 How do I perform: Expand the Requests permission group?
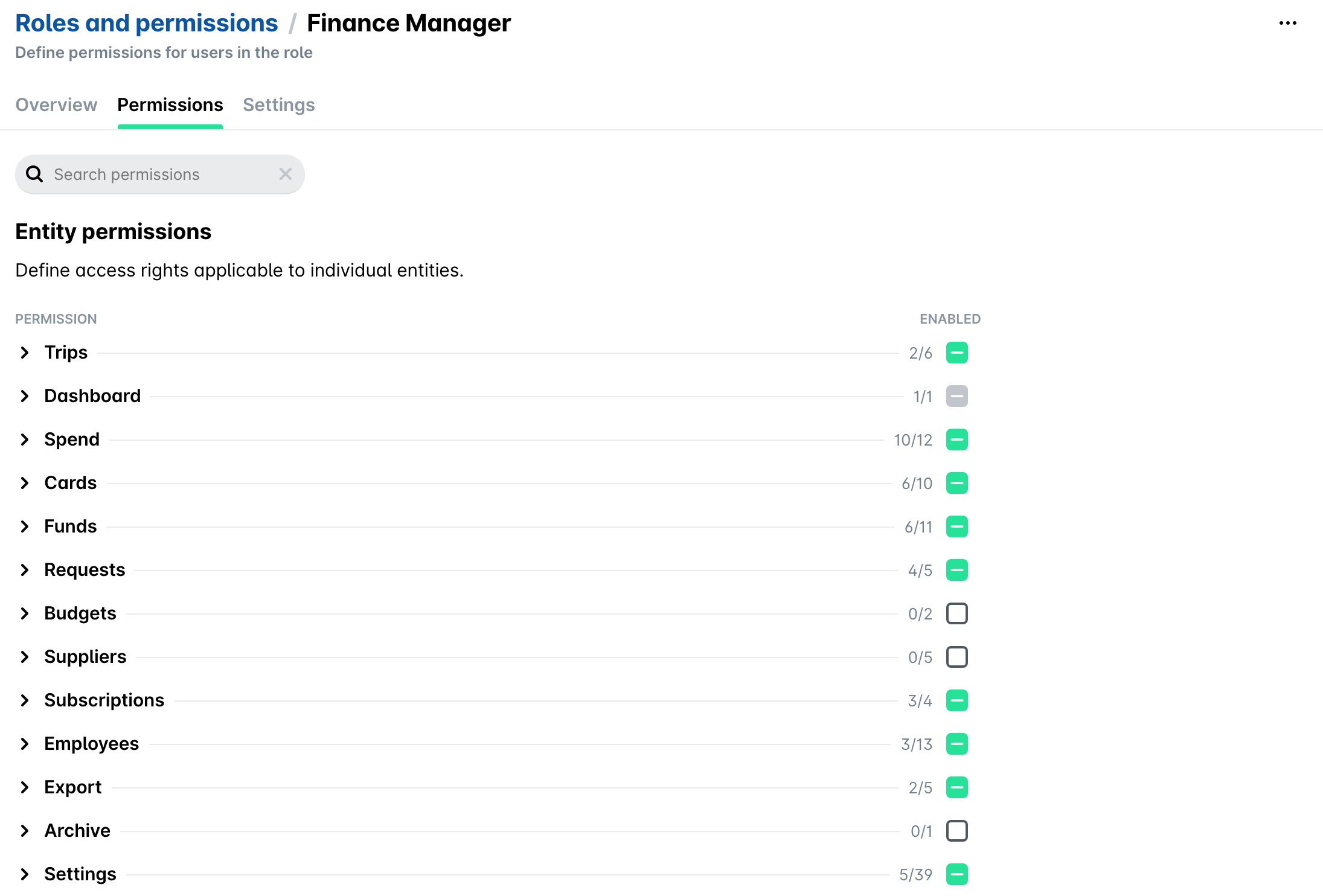24,570
